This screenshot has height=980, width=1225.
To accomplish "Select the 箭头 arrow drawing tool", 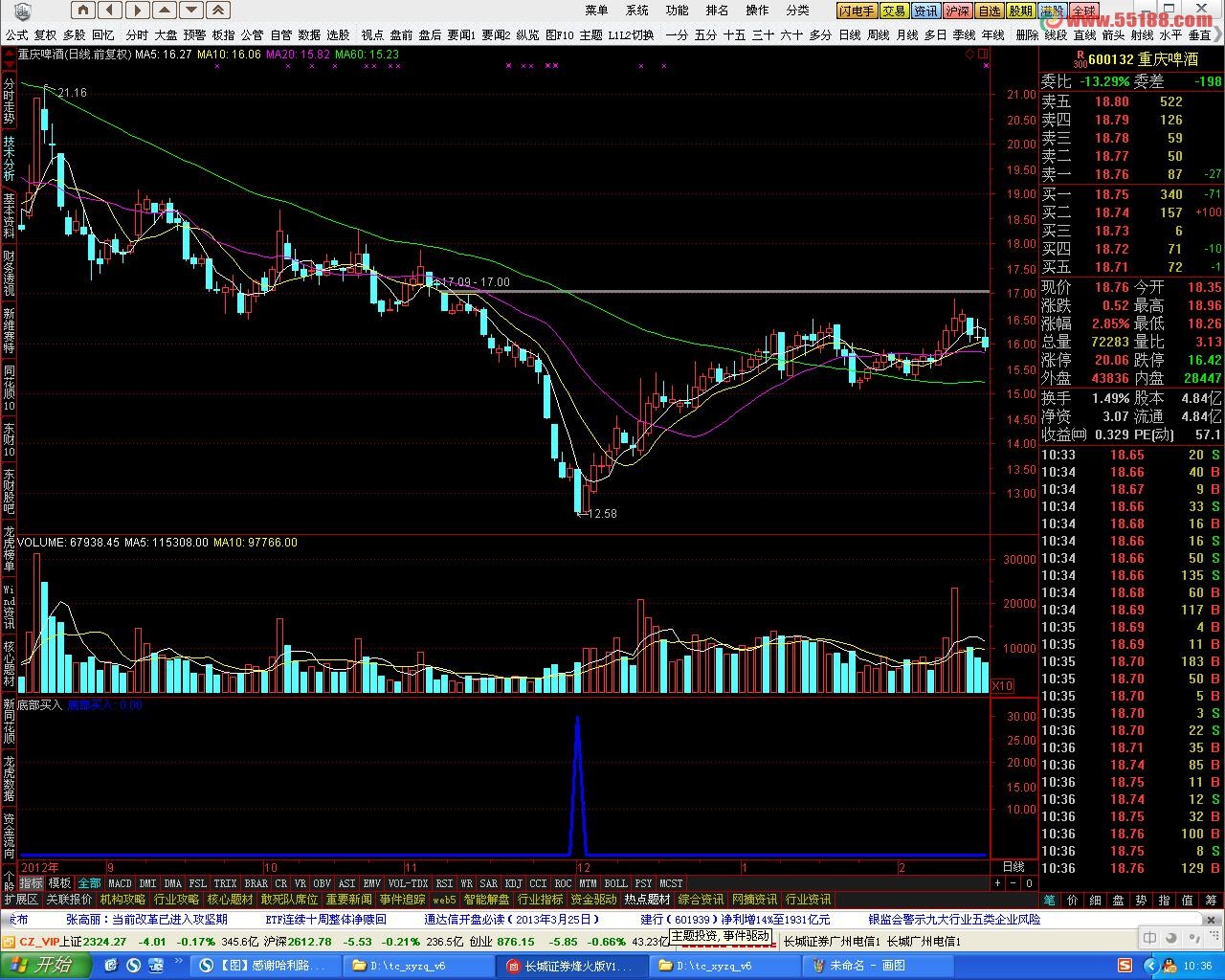I will pos(1113,35).
